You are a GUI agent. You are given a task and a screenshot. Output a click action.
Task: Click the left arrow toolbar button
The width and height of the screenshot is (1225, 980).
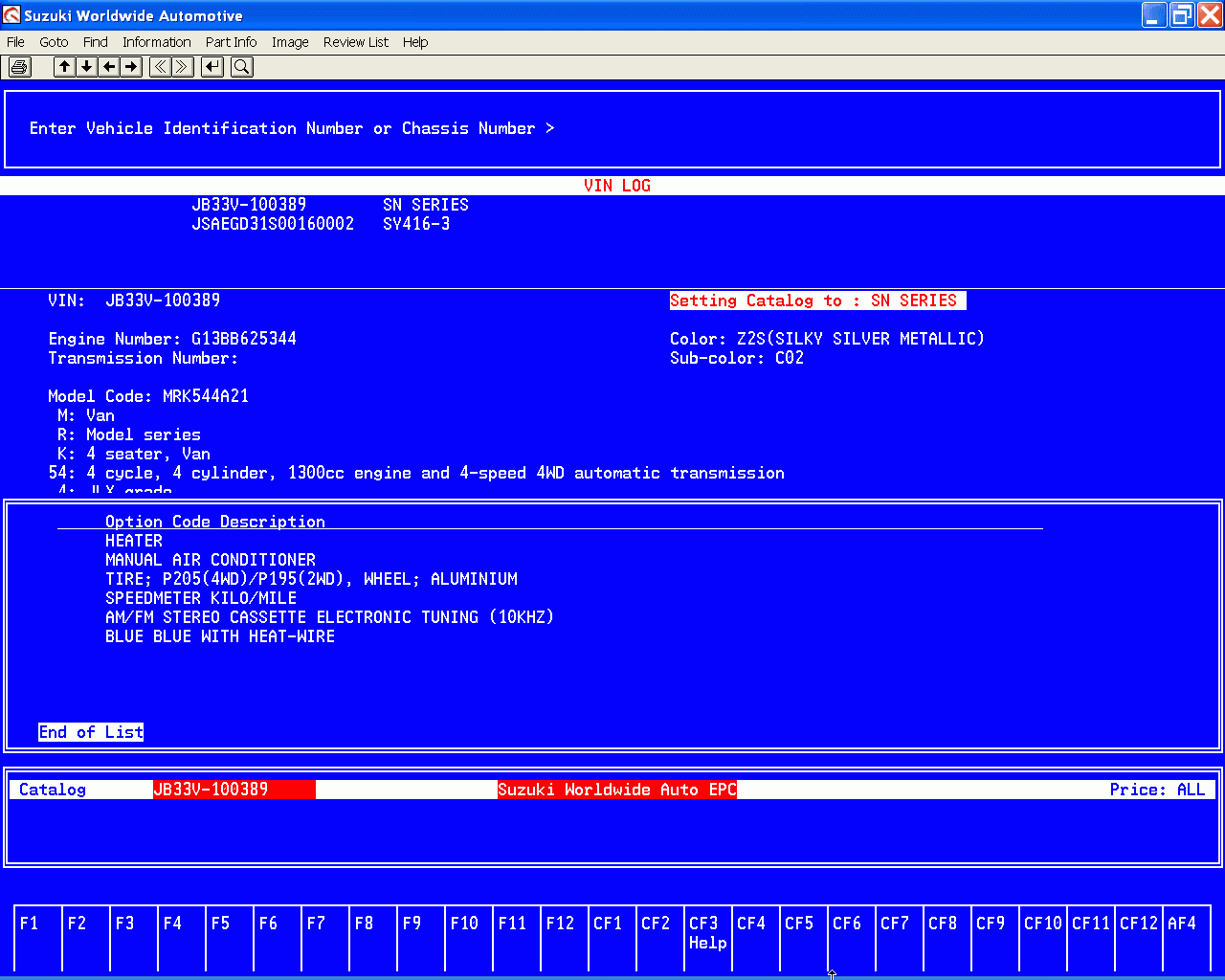[x=109, y=67]
